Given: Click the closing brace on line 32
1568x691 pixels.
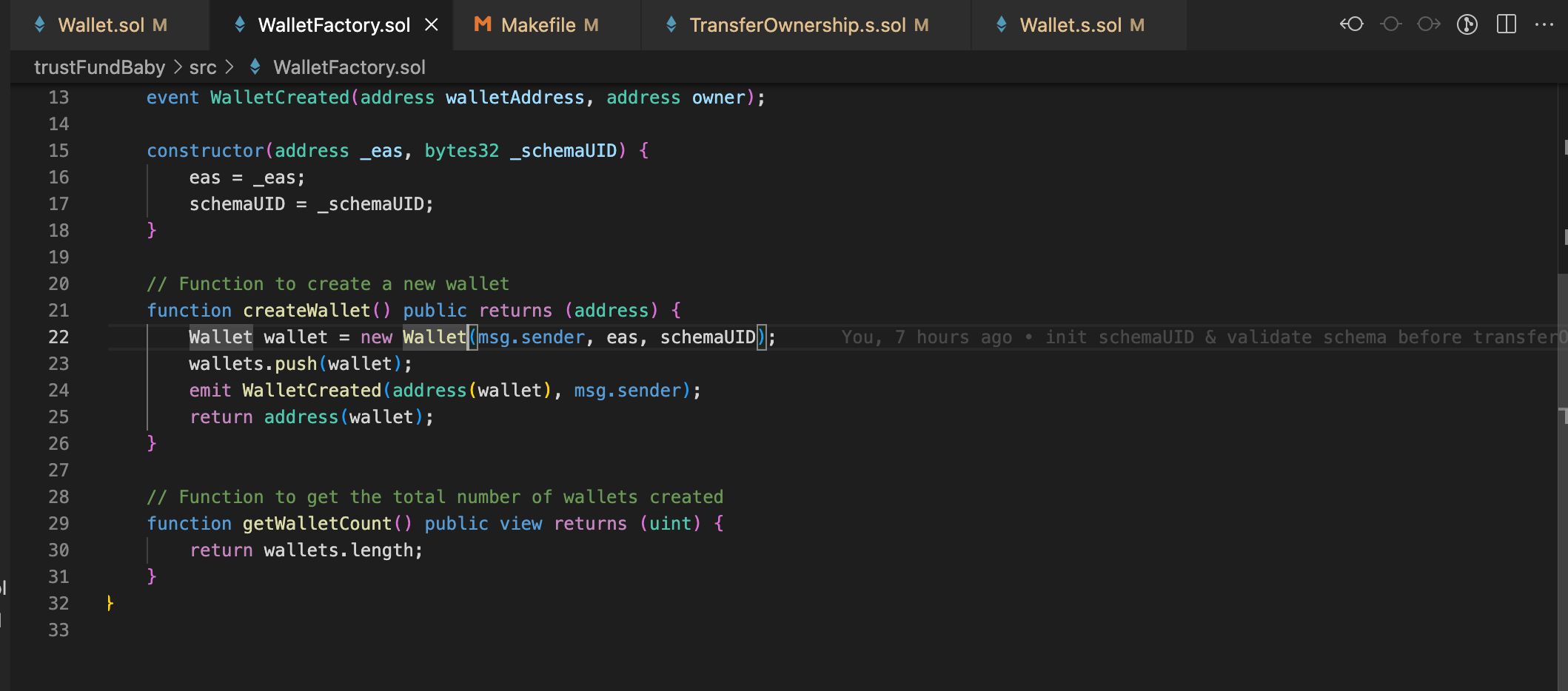Looking at the screenshot, I should 110,603.
